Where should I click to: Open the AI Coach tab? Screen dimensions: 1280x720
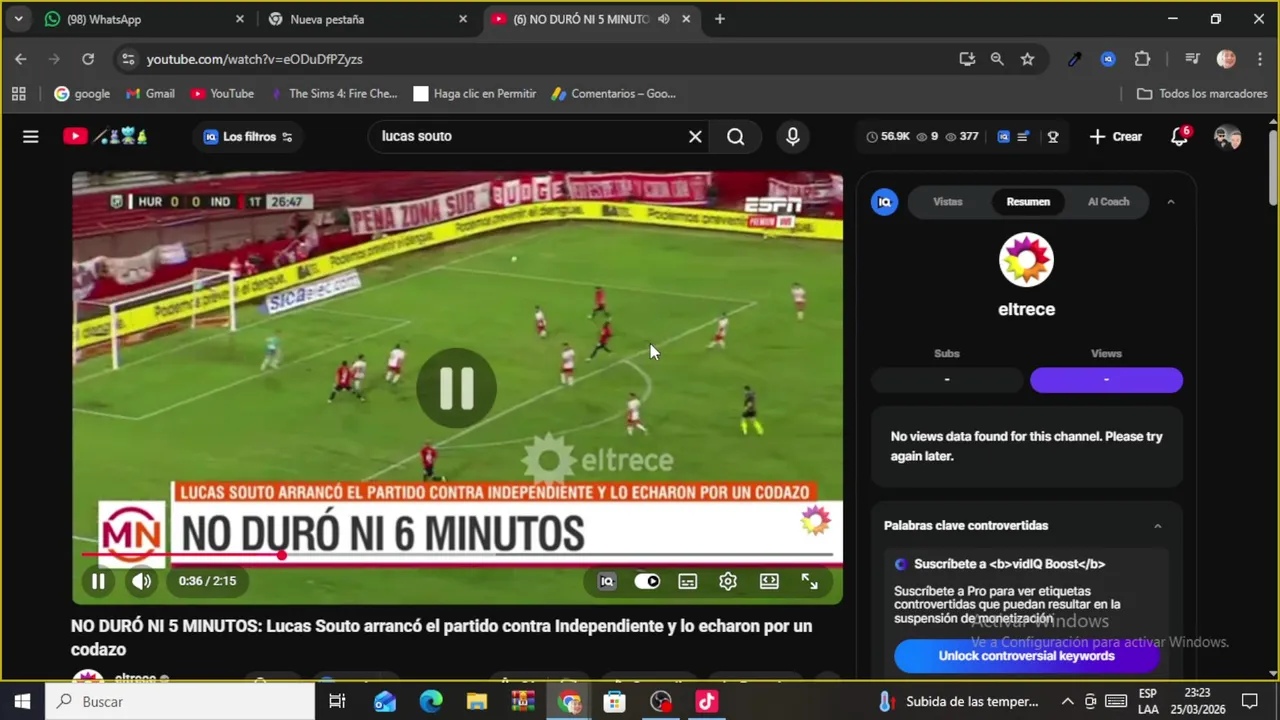click(x=1108, y=202)
